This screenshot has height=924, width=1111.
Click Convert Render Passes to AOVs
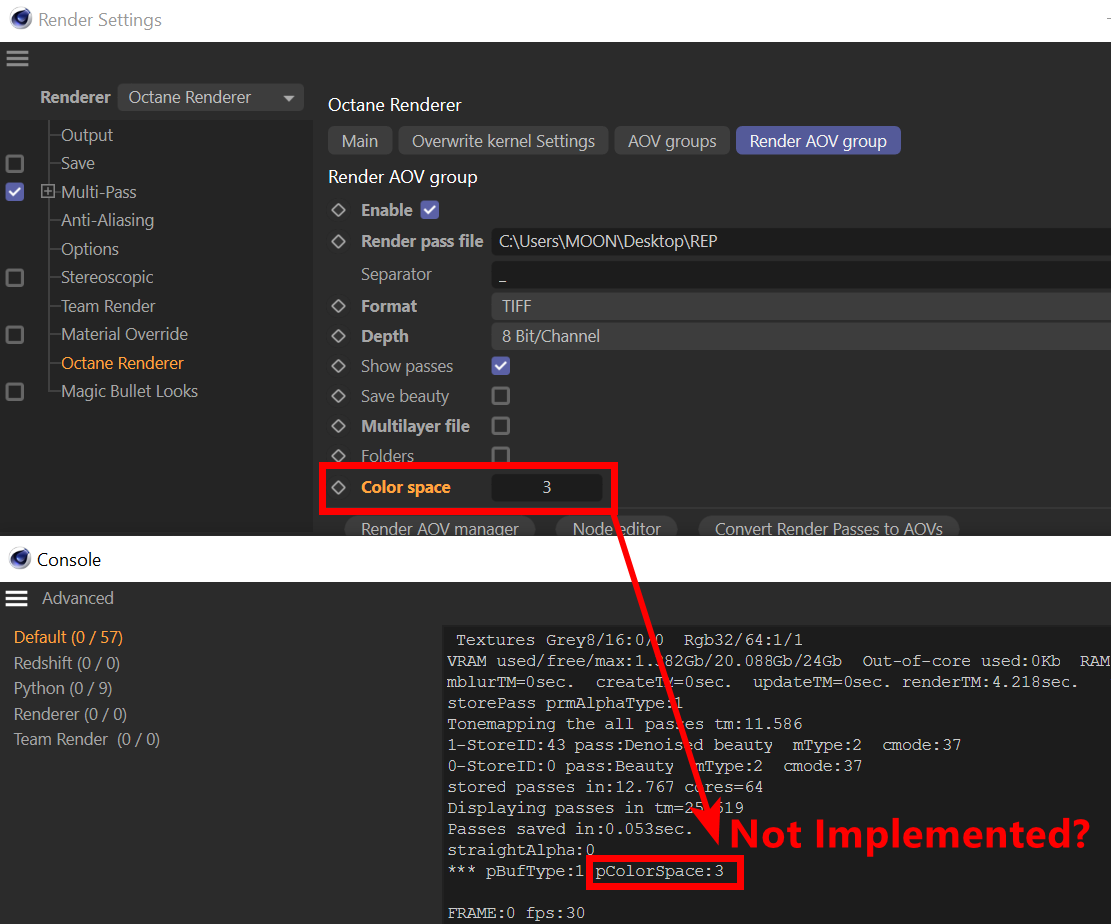click(829, 527)
